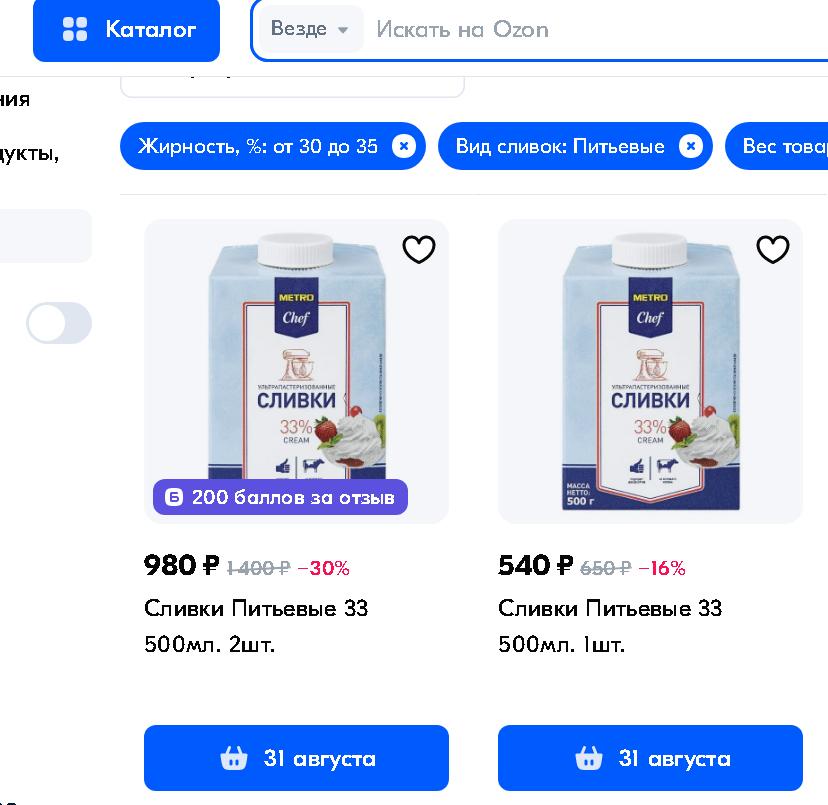Toggle the sidebar filter switch
Screen dimensions: 828x805
[x=59, y=323]
